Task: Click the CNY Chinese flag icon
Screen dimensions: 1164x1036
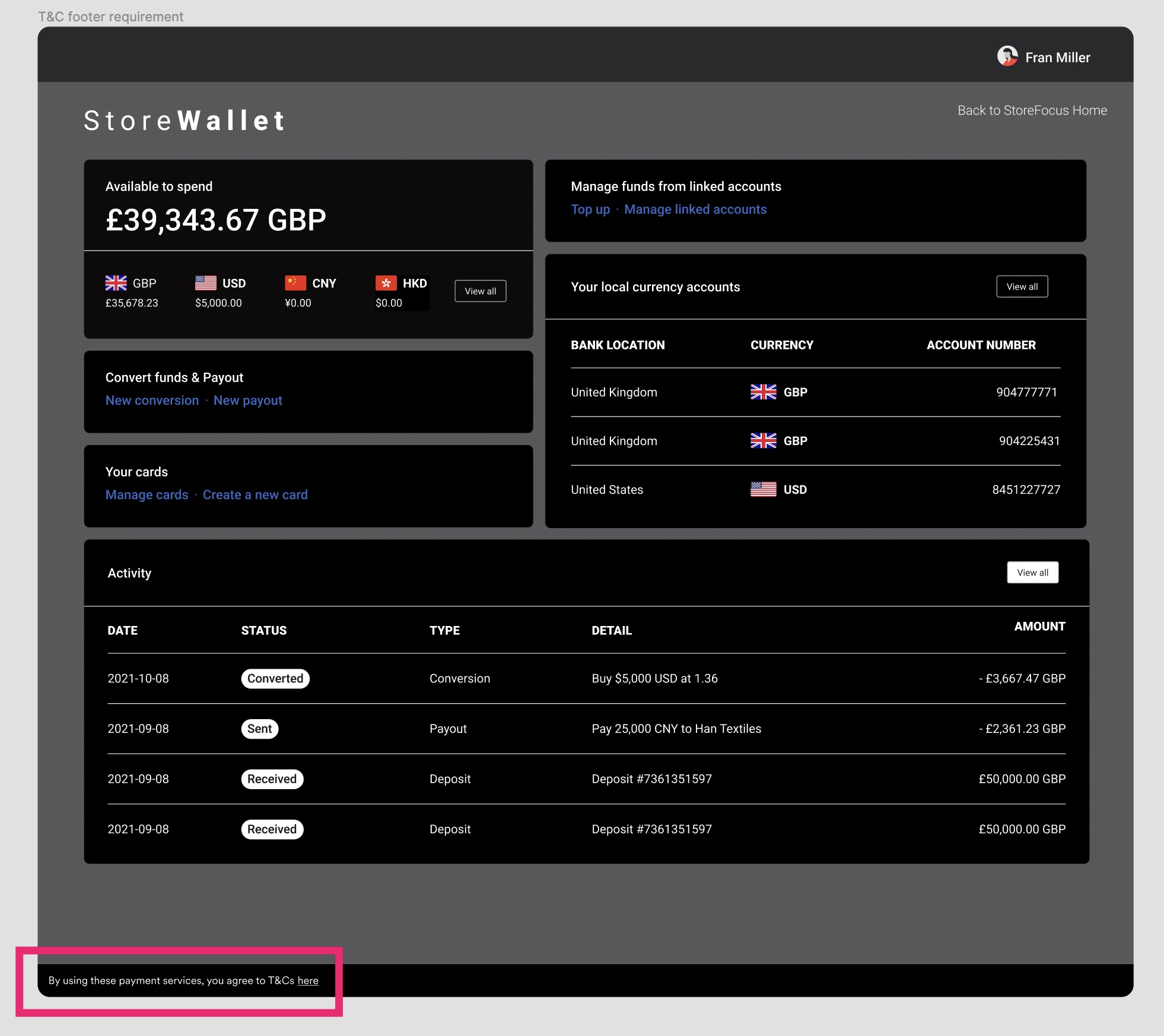Action: pyautogui.click(x=295, y=283)
